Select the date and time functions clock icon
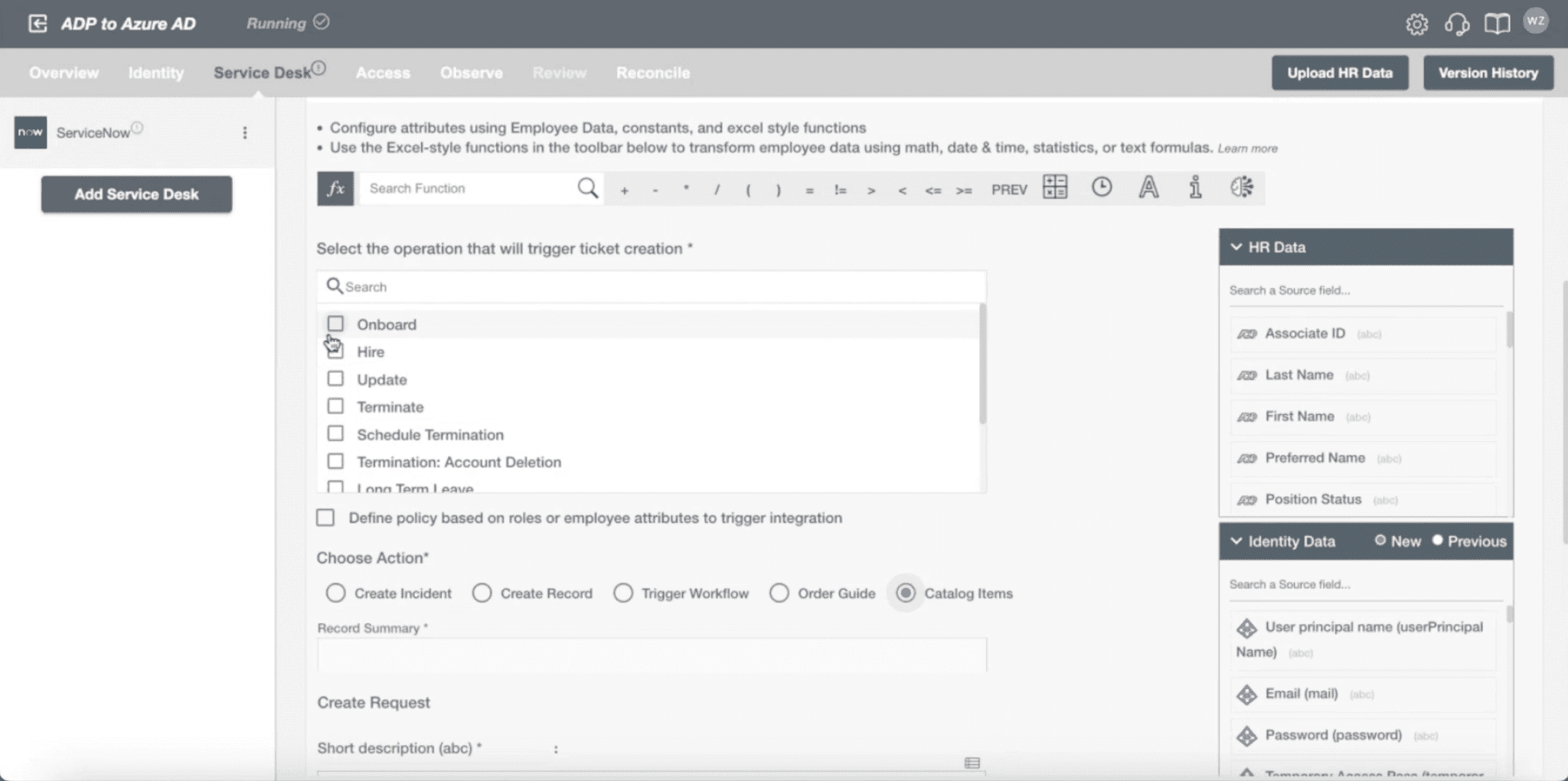Screen dimensions: 1568x781 click(1102, 188)
